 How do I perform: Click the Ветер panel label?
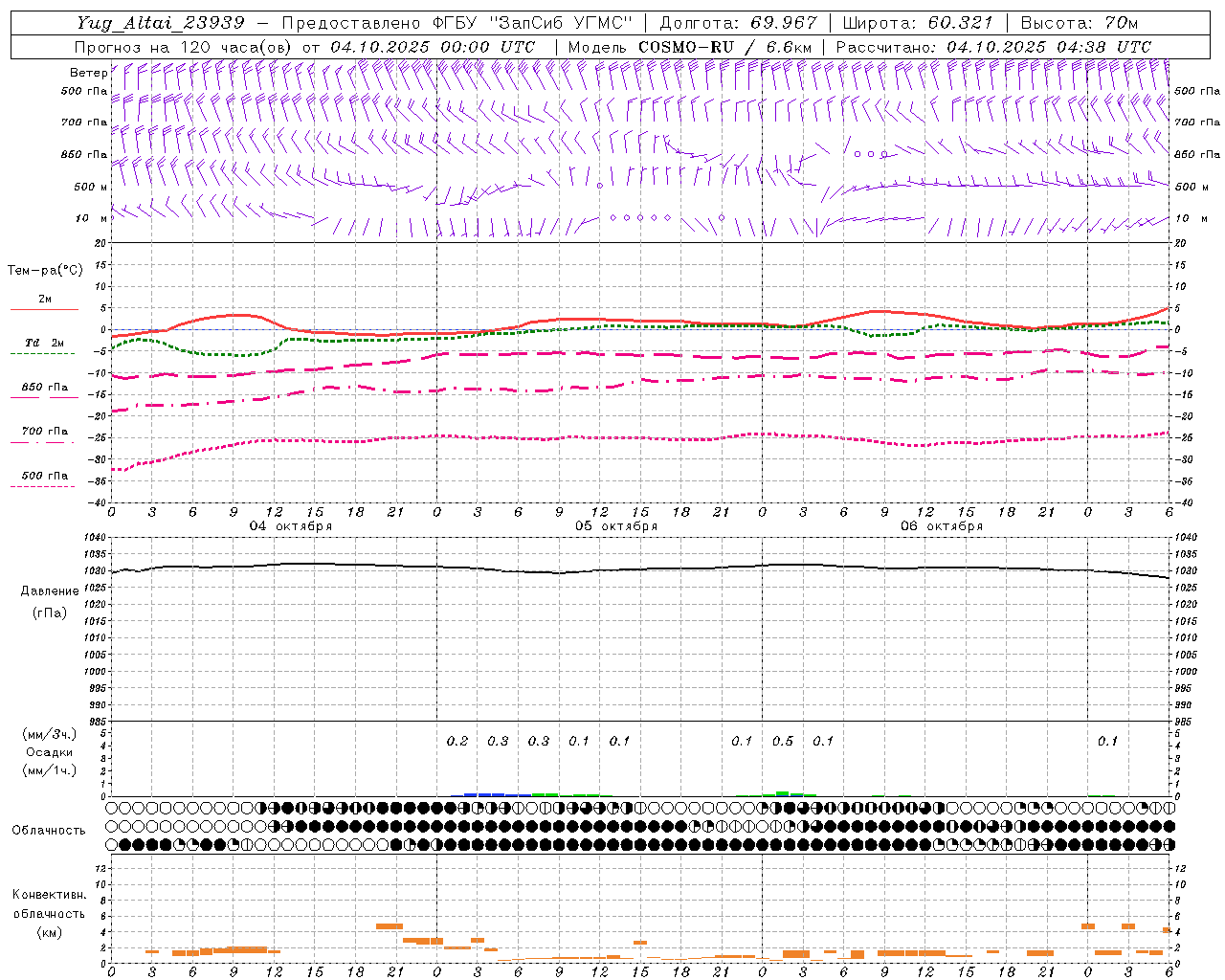(x=88, y=73)
